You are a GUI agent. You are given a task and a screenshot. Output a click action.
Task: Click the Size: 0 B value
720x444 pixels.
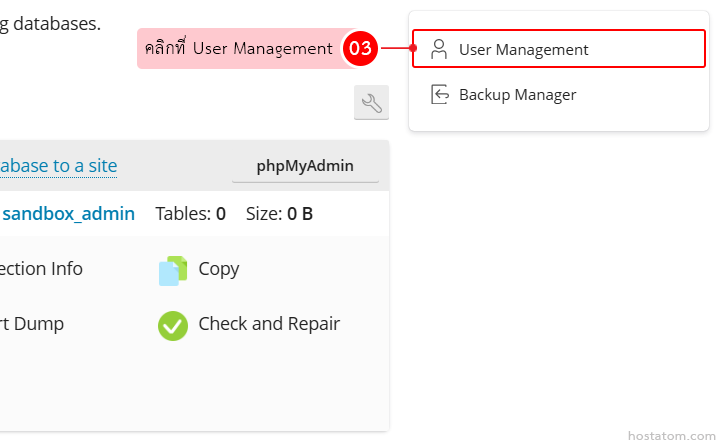pos(279,213)
